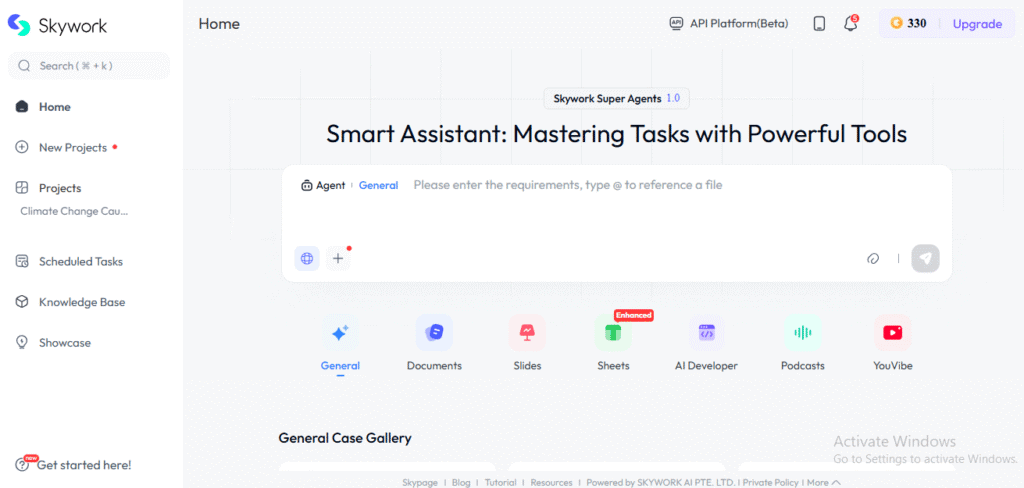
Task: Switch to the Podcasts tab label
Action: click(803, 366)
